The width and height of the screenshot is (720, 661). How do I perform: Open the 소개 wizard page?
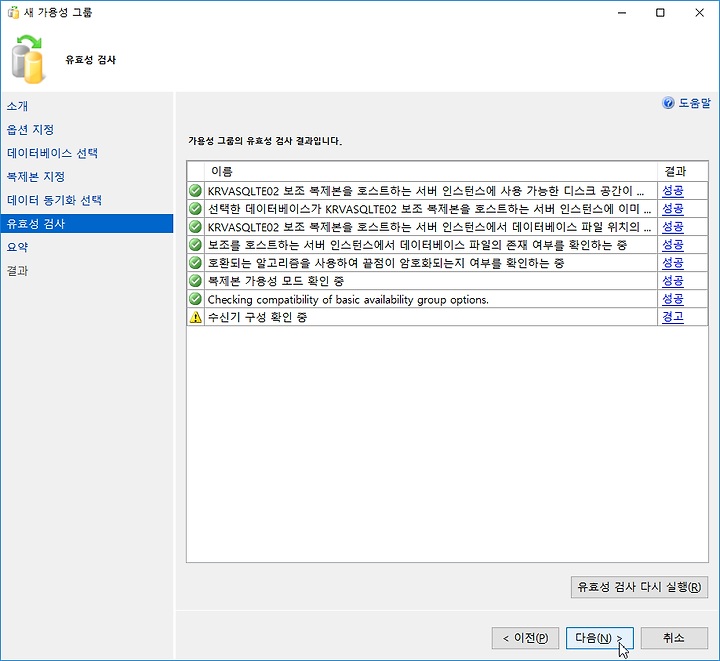point(17,106)
